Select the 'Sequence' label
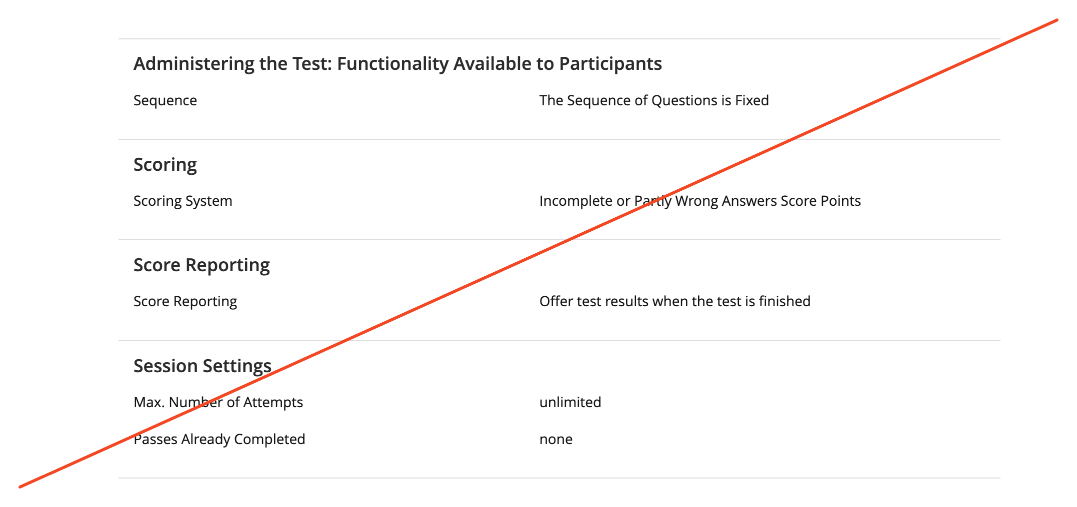Image resolution: width=1077 pixels, height=507 pixels. point(165,100)
